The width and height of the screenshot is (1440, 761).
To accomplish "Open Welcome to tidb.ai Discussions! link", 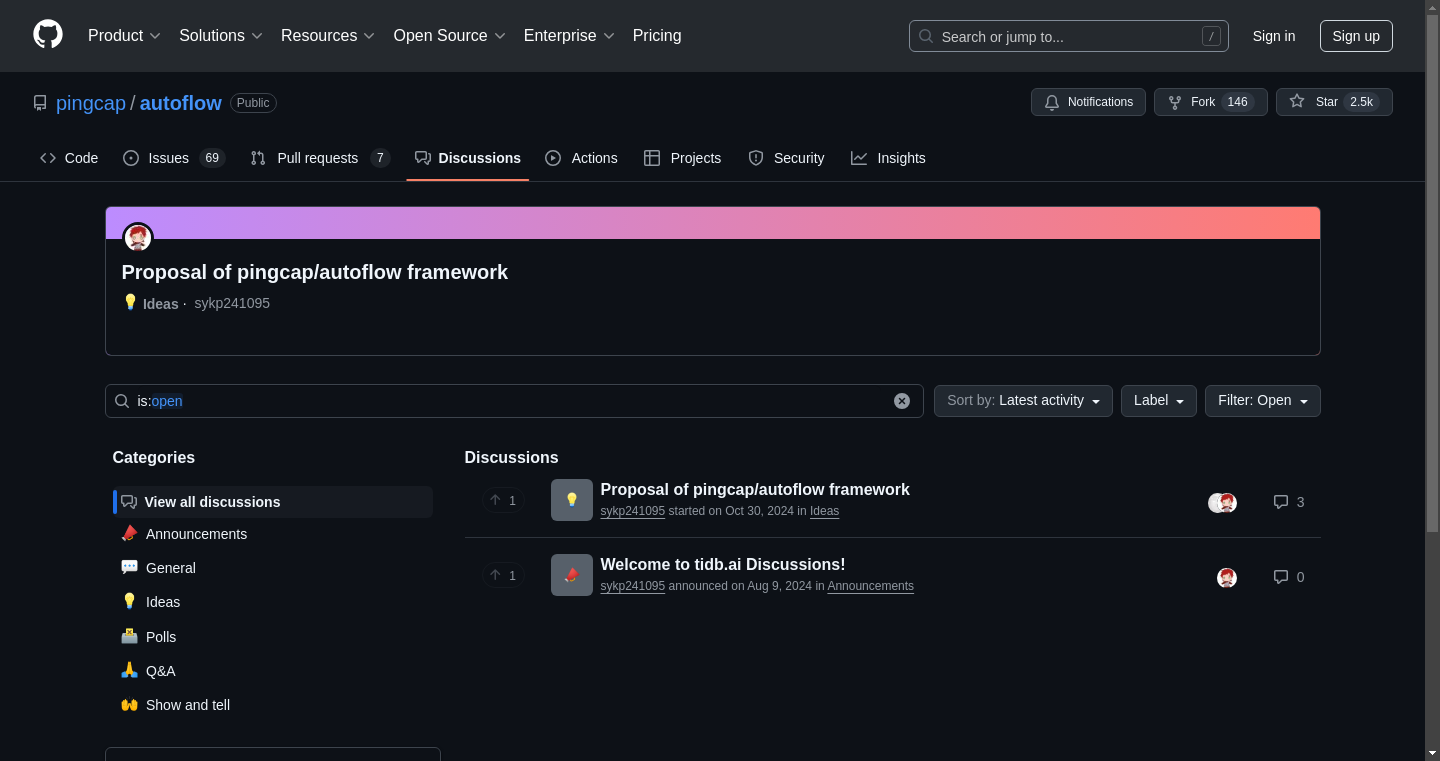I will (723, 565).
